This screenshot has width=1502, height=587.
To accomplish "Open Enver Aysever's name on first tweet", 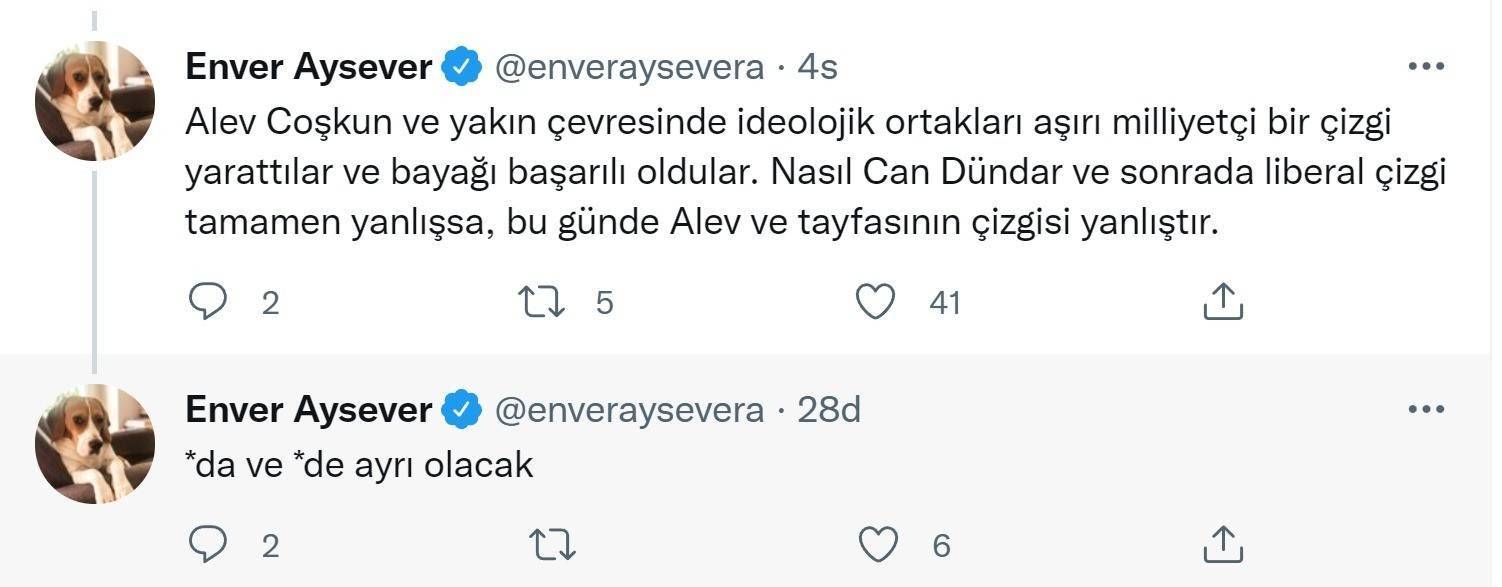I will click(309, 67).
